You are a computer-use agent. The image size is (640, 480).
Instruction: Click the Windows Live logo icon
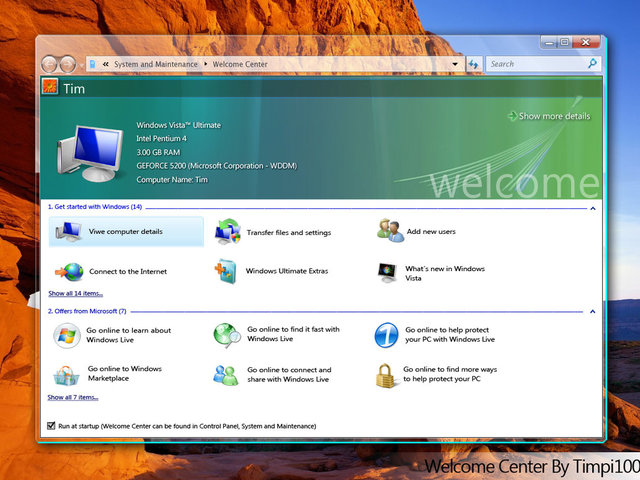click(x=67, y=336)
